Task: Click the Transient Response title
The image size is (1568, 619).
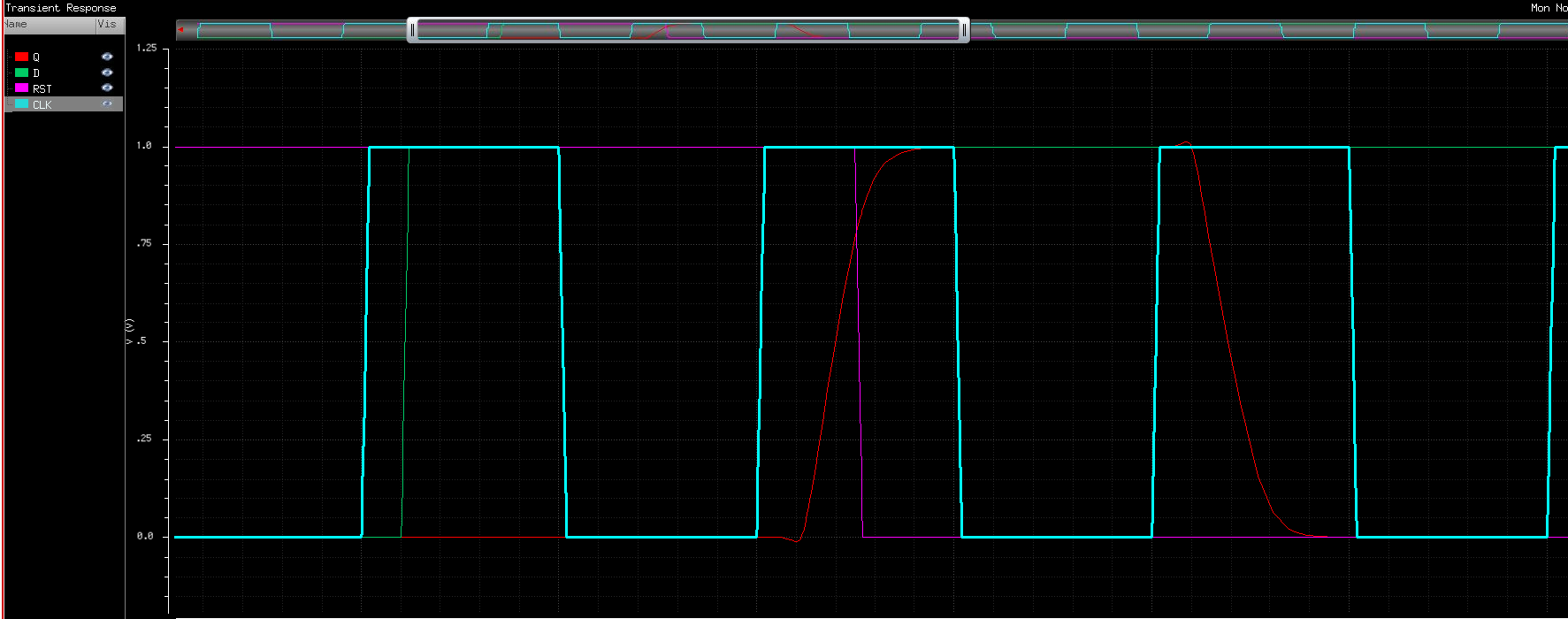Action: [x=61, y=8]
